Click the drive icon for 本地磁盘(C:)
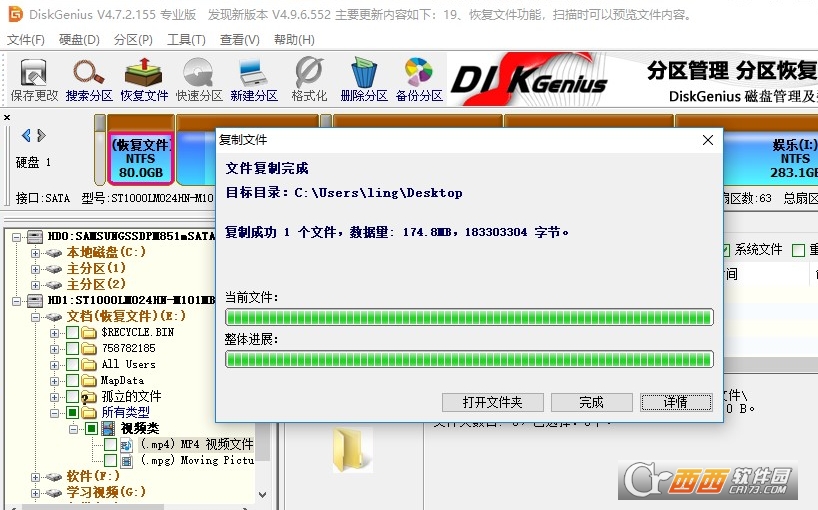818x510 pixels. pos(54,253)
